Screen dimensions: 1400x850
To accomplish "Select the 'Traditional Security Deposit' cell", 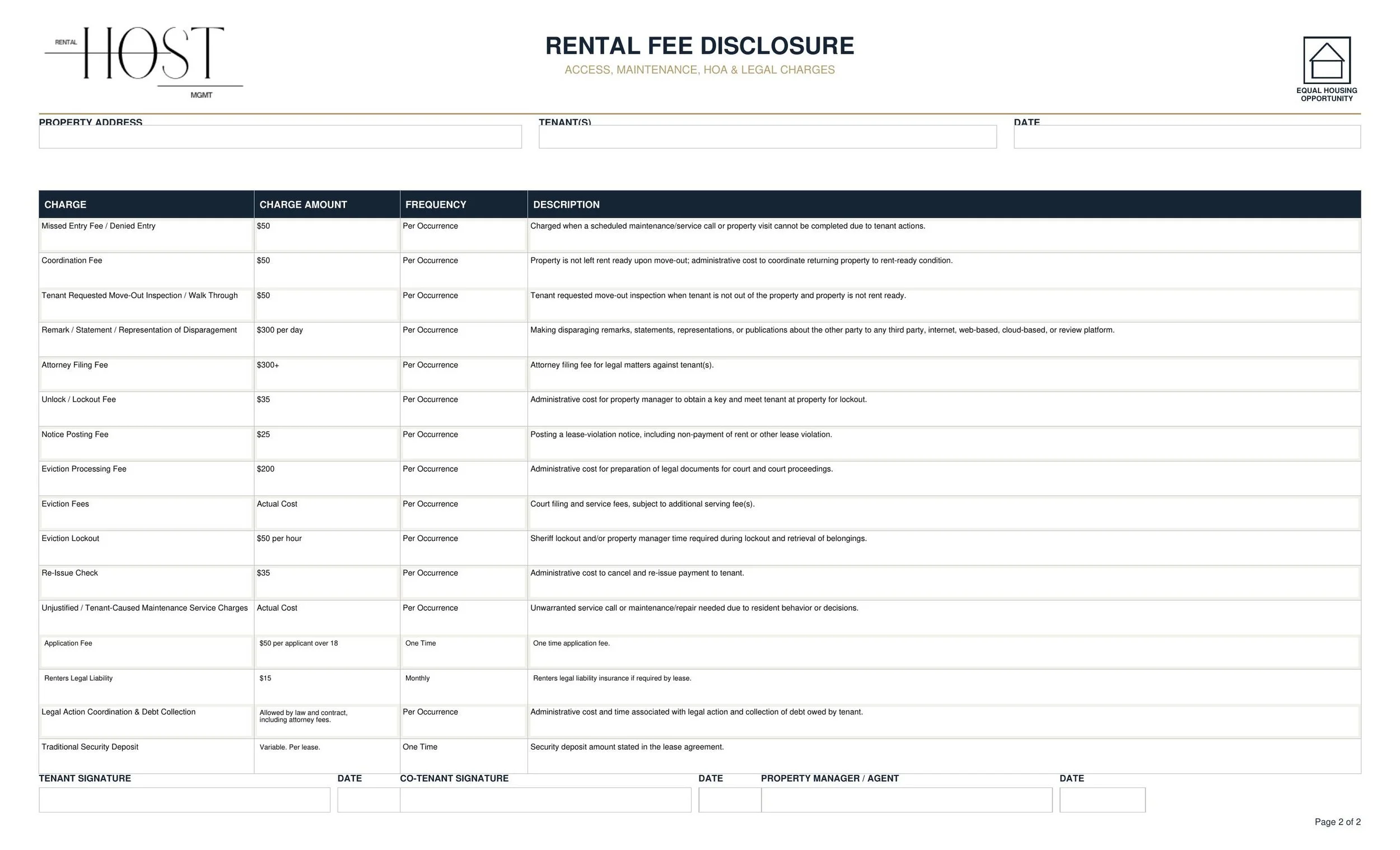I will click(147, 756).
